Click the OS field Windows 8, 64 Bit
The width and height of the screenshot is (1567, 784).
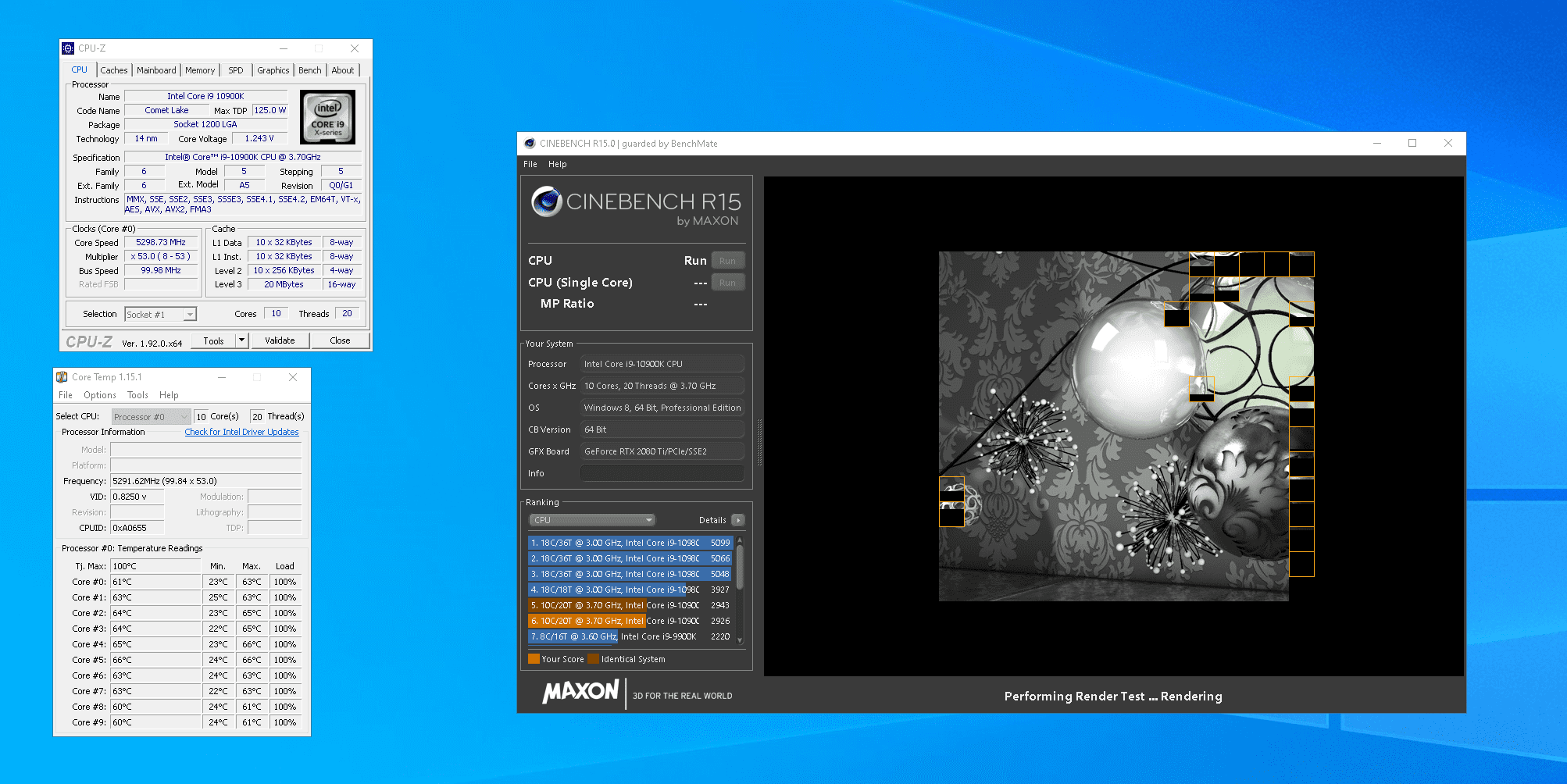click(x=662, y=408)
